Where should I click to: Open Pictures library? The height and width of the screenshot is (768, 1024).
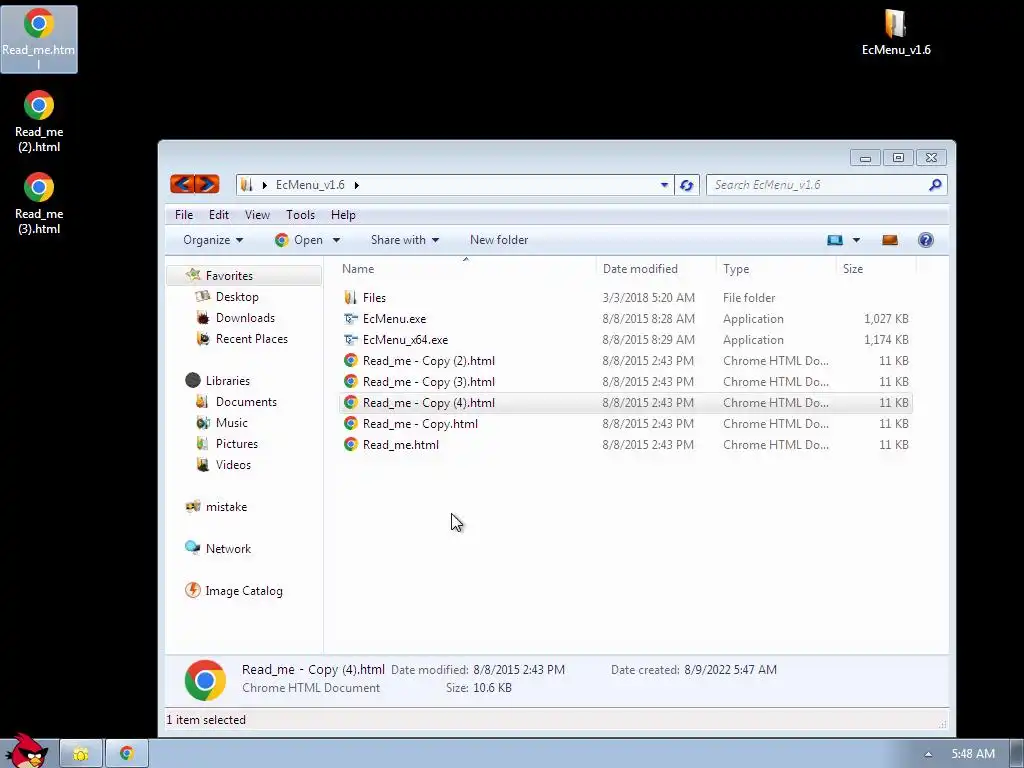236,443
